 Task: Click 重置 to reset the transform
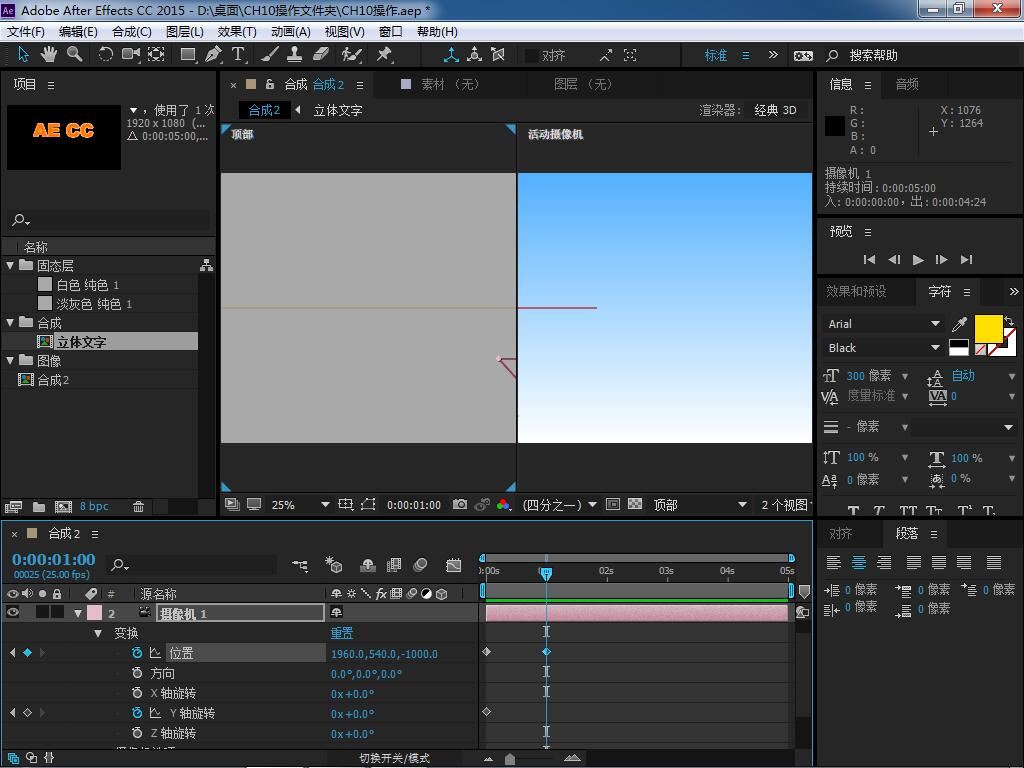[x=342, y=633]
